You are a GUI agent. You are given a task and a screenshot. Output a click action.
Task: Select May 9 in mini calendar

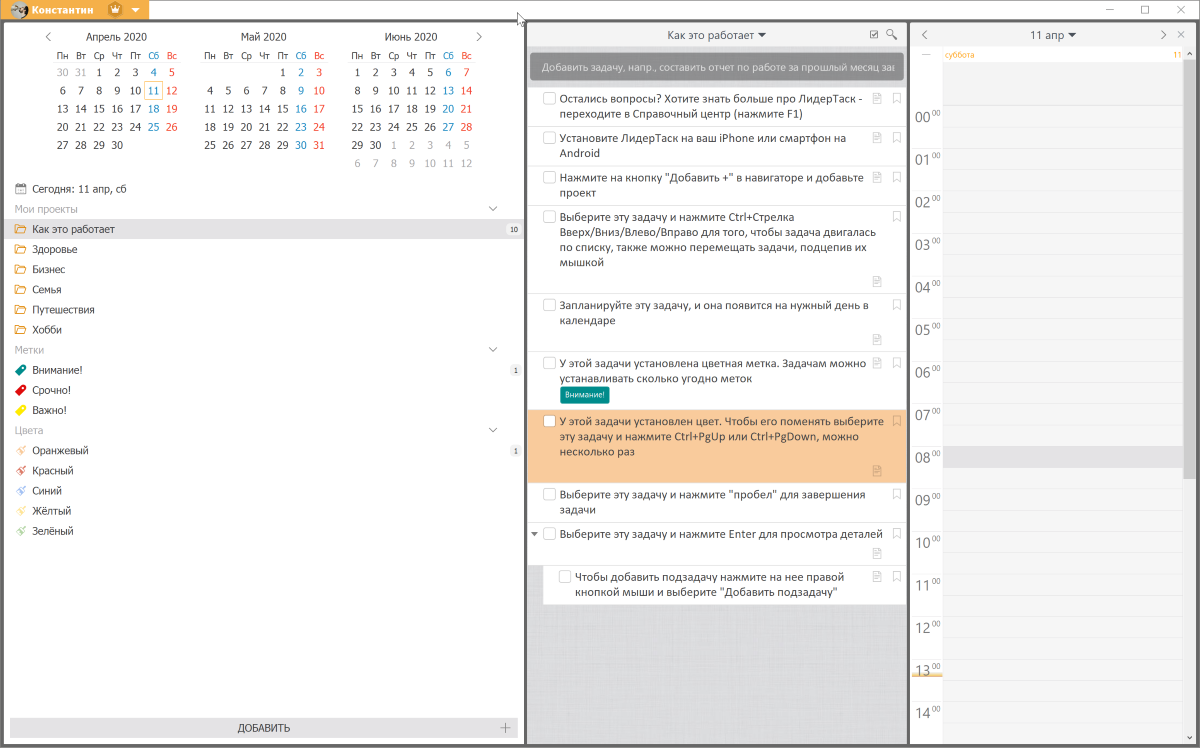(301, 91)
